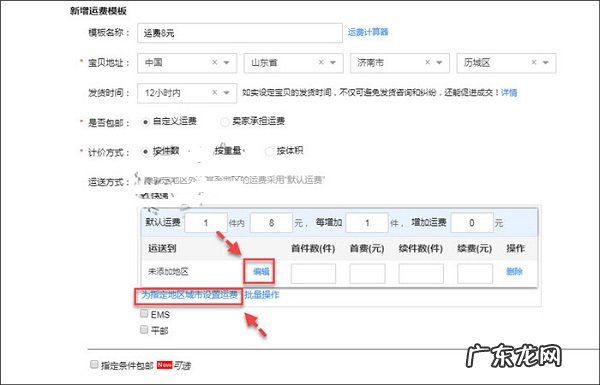
Task: Click 删除 link in the region row
Action: (x=514, y=272)
